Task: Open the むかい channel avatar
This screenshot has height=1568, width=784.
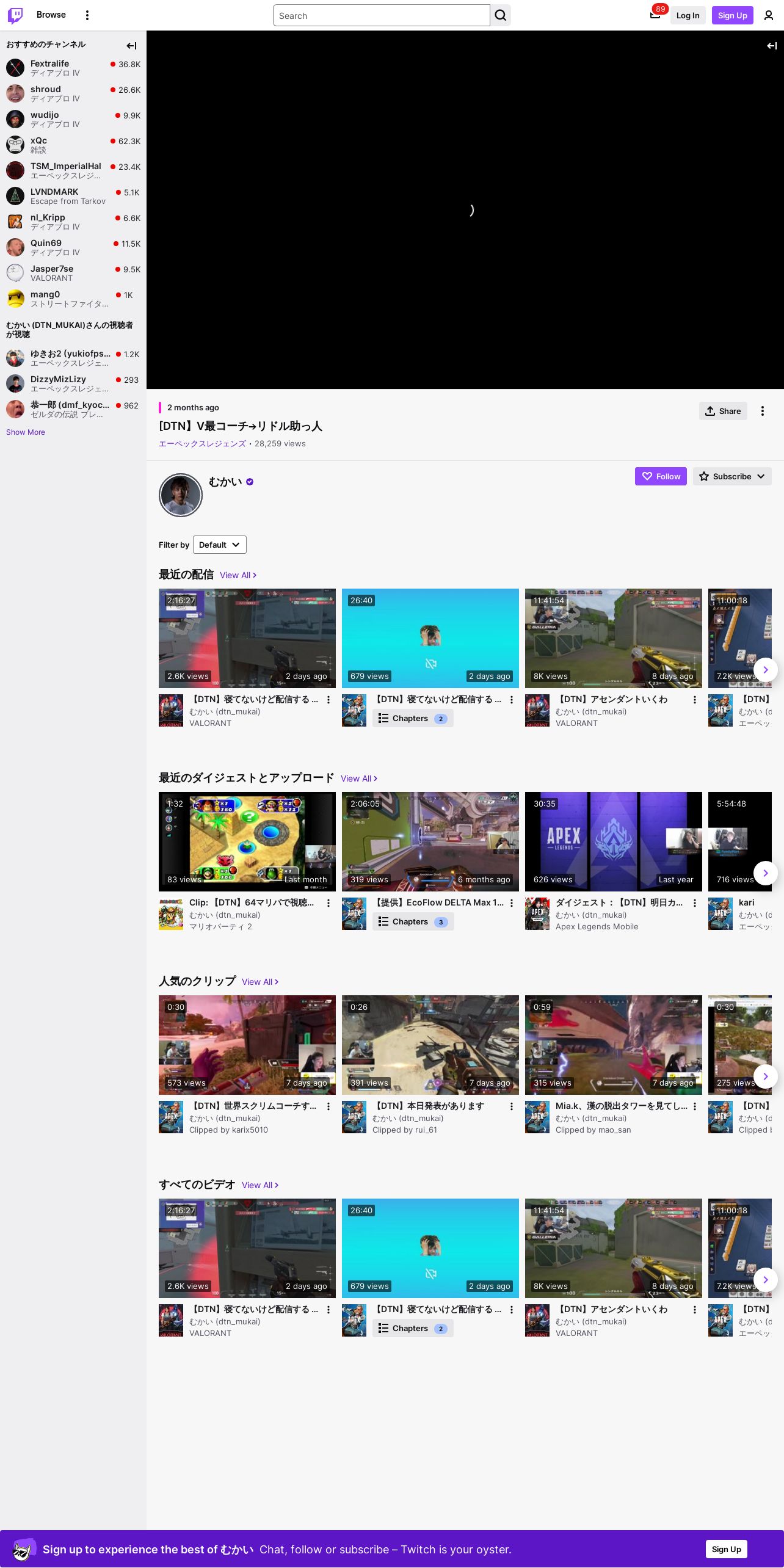Action: [181, 495]
